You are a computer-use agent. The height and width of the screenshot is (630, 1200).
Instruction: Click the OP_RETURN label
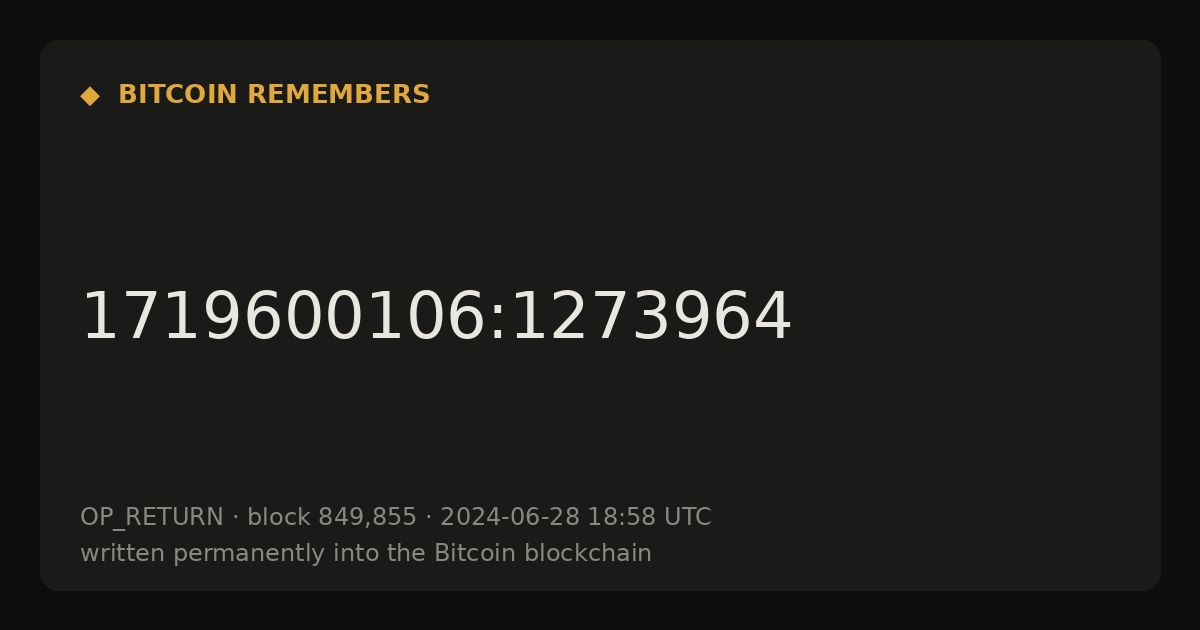point(152,518)
